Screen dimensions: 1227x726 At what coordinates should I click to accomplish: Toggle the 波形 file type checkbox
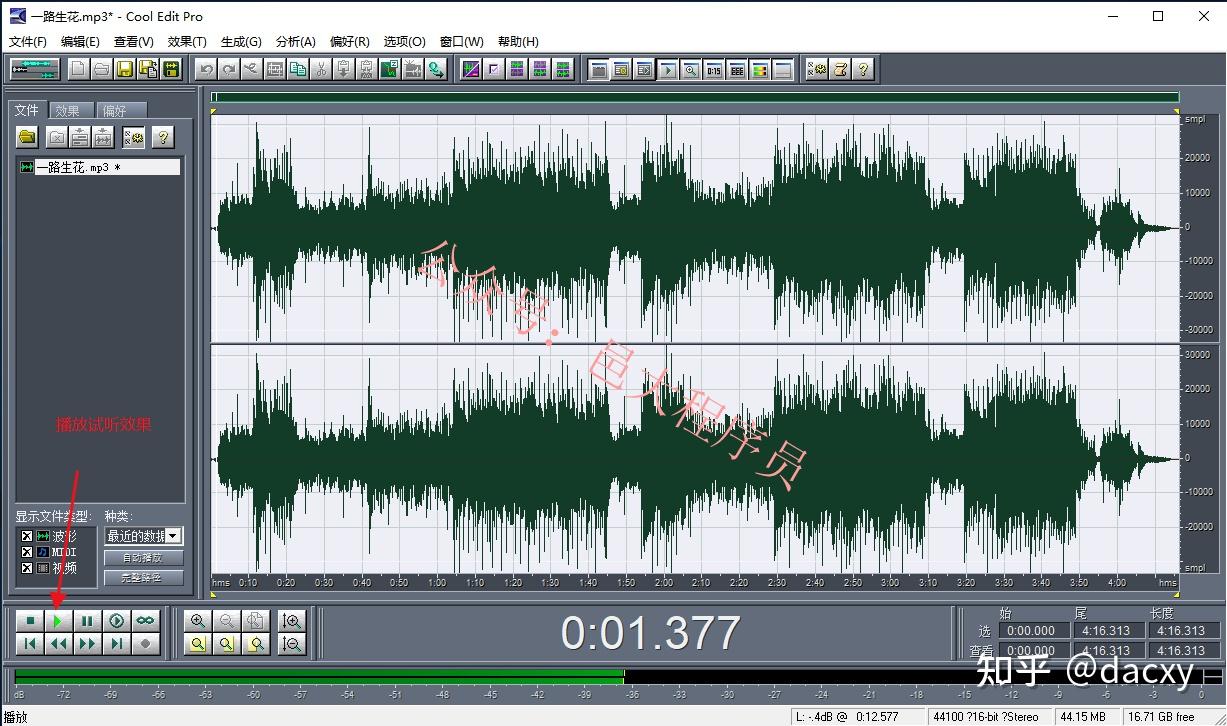pos(27,536)
